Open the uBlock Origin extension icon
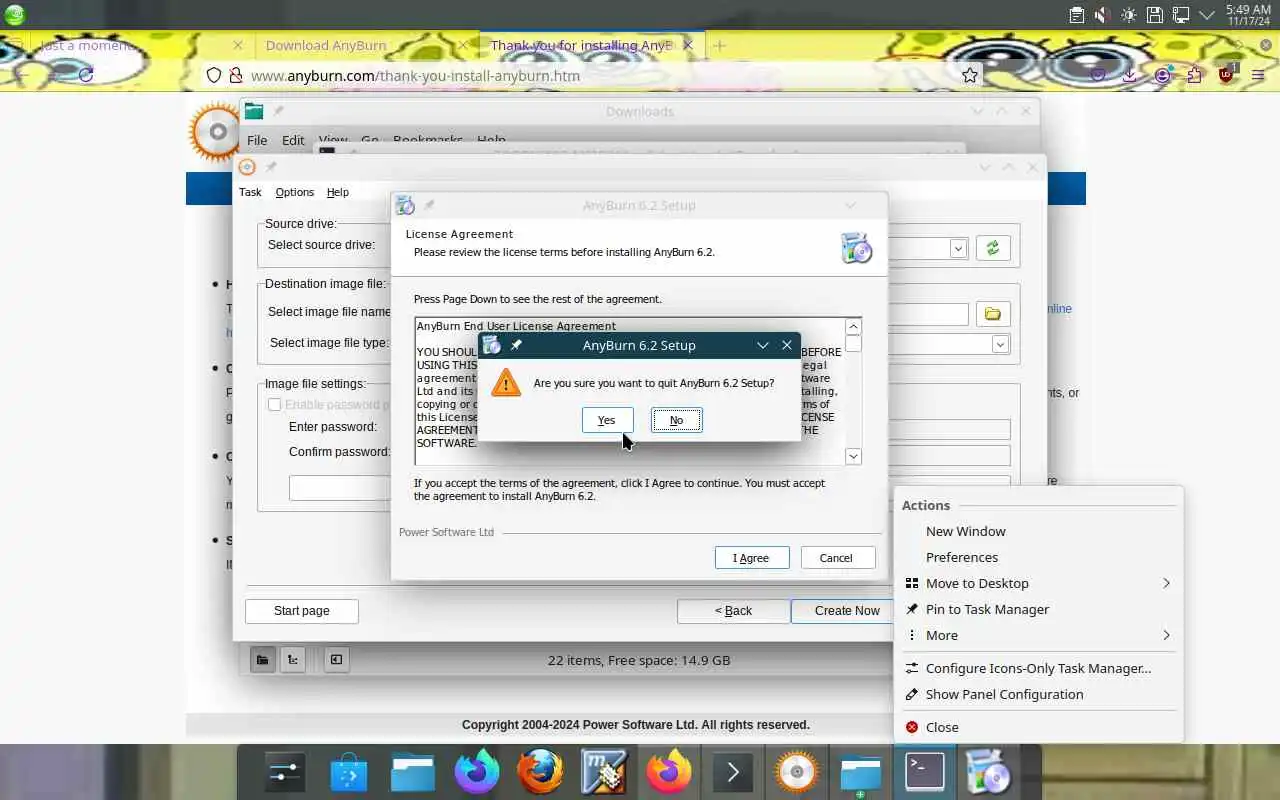Screen dimensions: 1280x800 (x=1227, y=75)
